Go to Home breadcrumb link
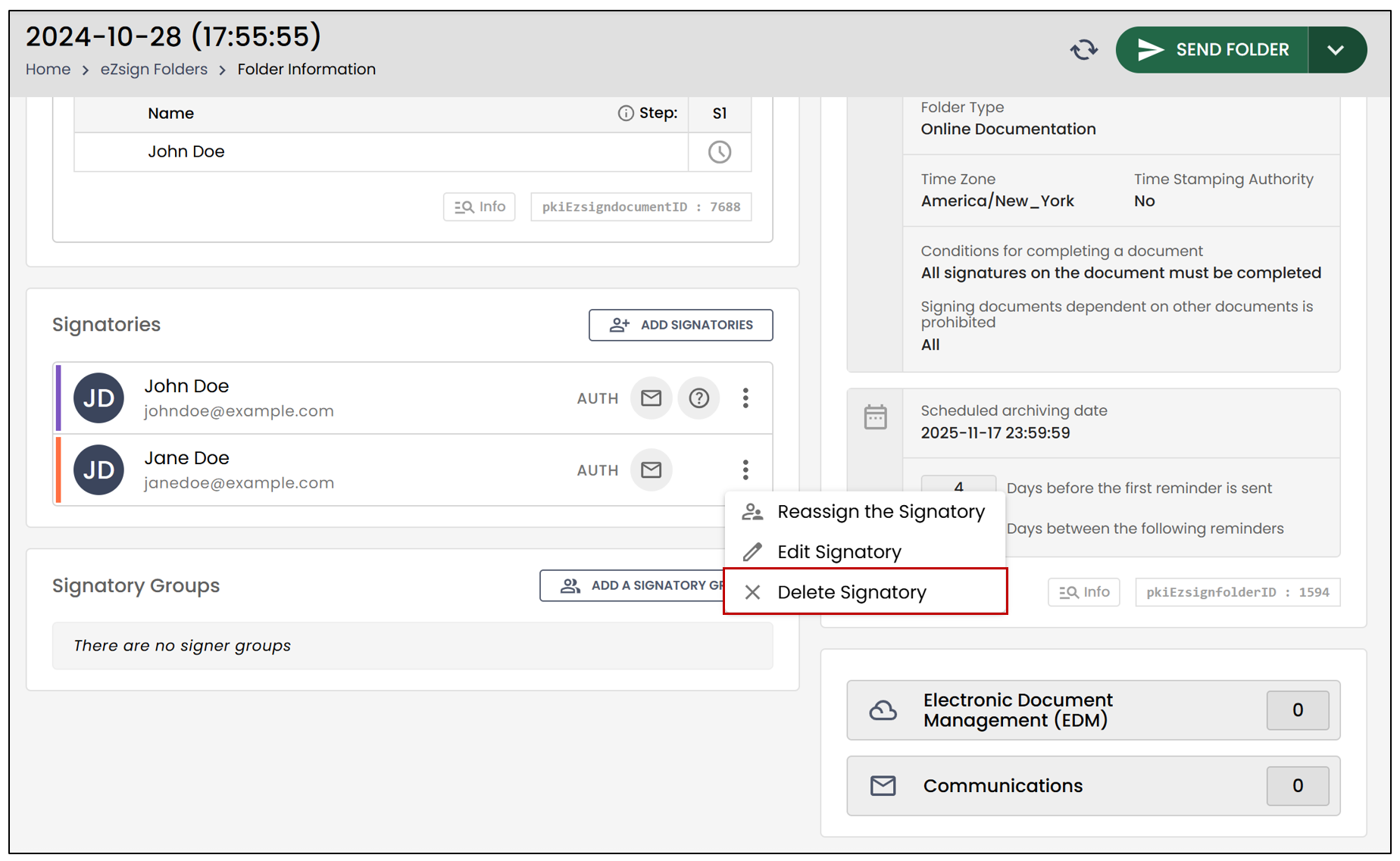 48,69
